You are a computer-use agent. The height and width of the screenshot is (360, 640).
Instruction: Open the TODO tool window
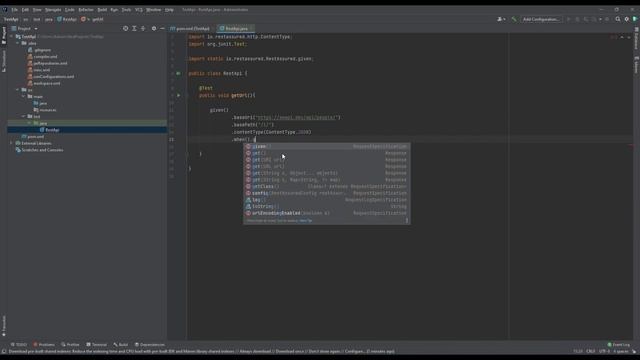(19, 344)
